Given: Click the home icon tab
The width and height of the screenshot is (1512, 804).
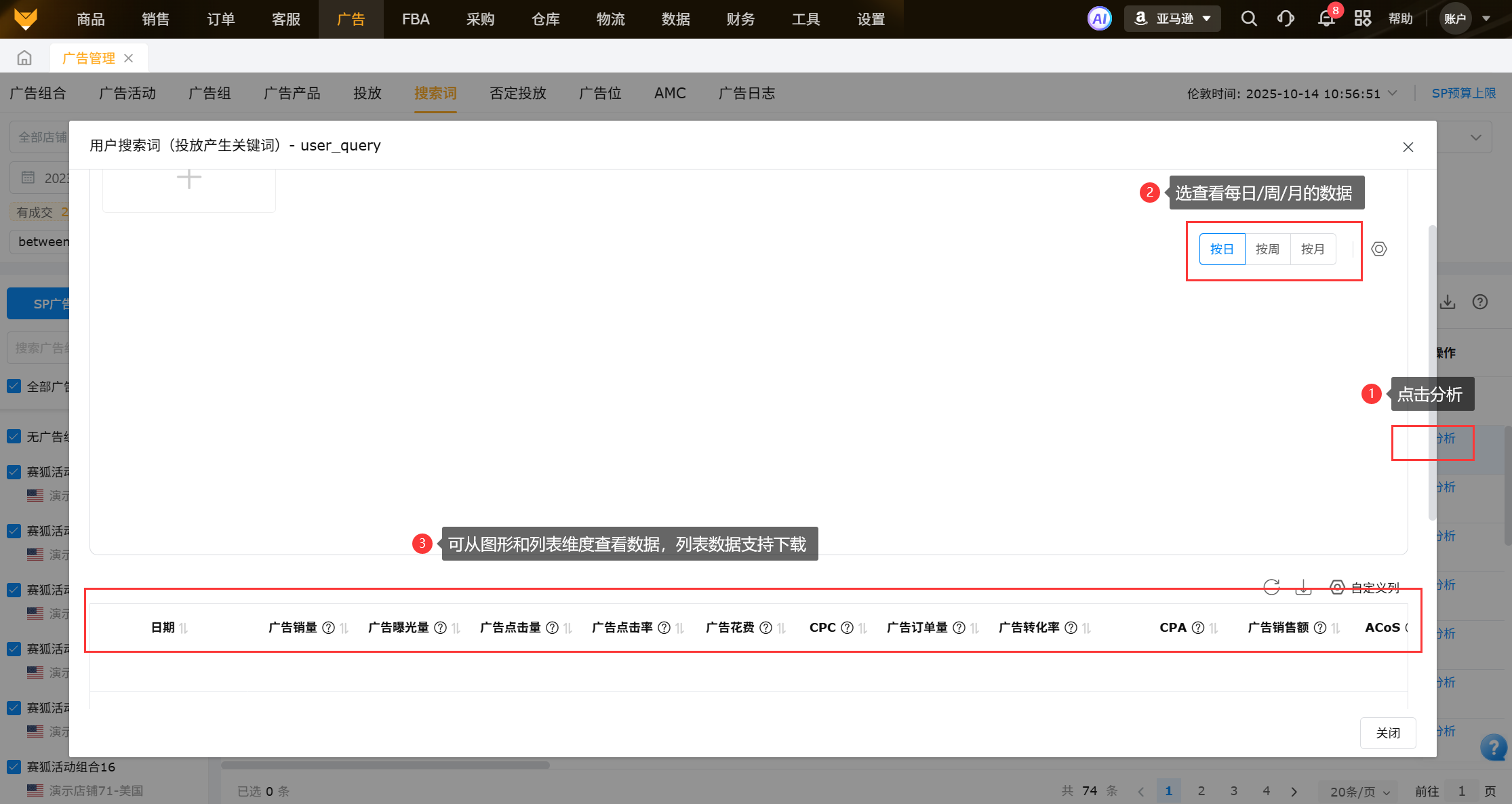Looking at the screenshot, I should 24,58.
